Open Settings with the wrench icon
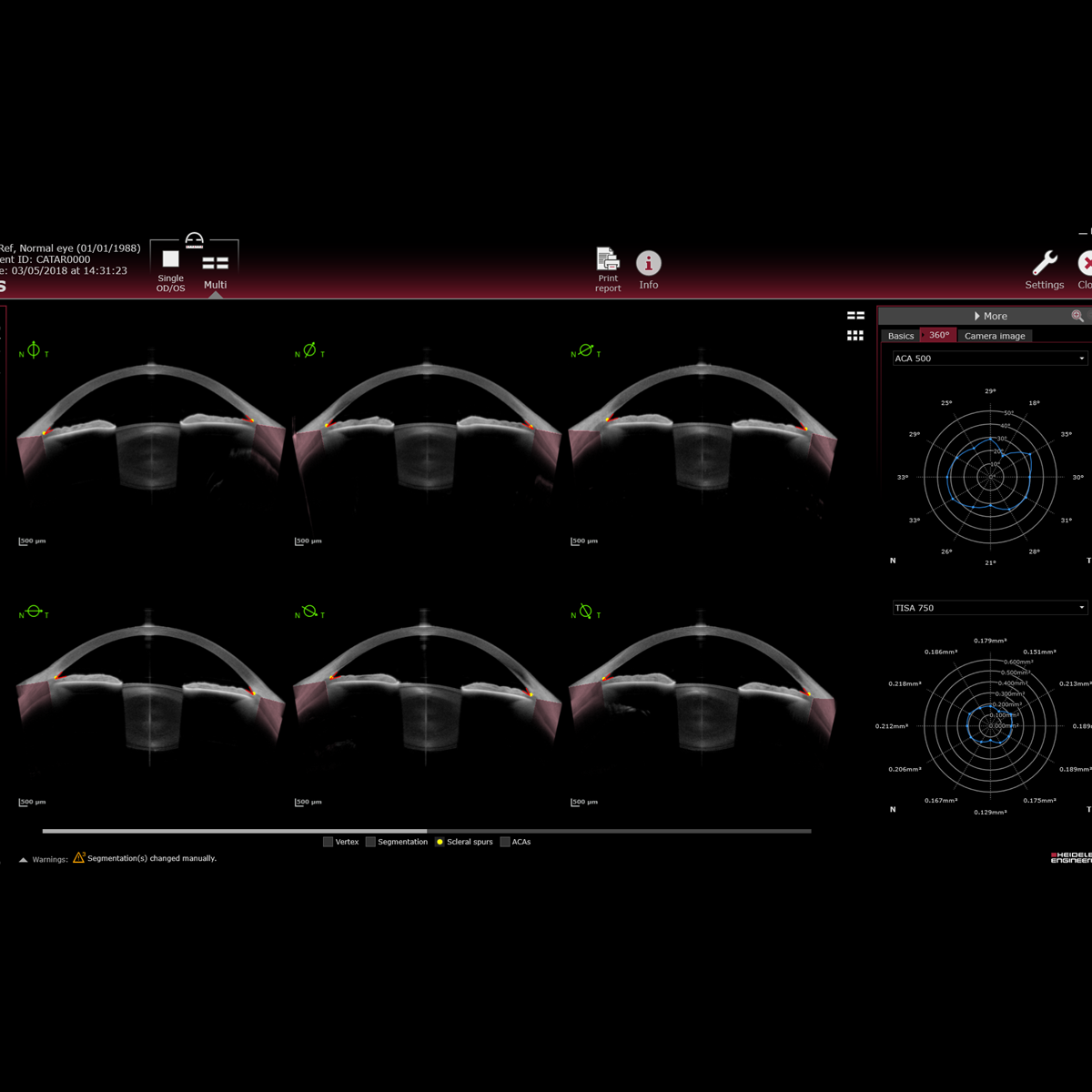The image size is (1092, 1092). point(1044,263)
